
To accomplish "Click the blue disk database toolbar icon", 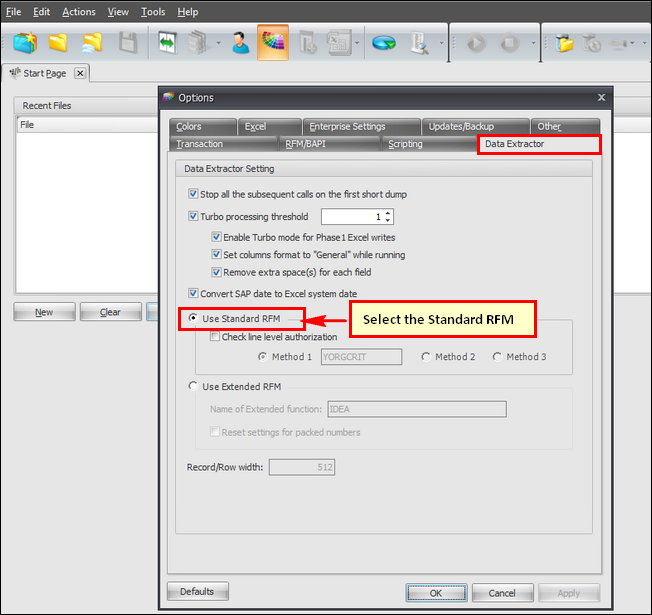I will pyautogui.click(x=383, y=43).
